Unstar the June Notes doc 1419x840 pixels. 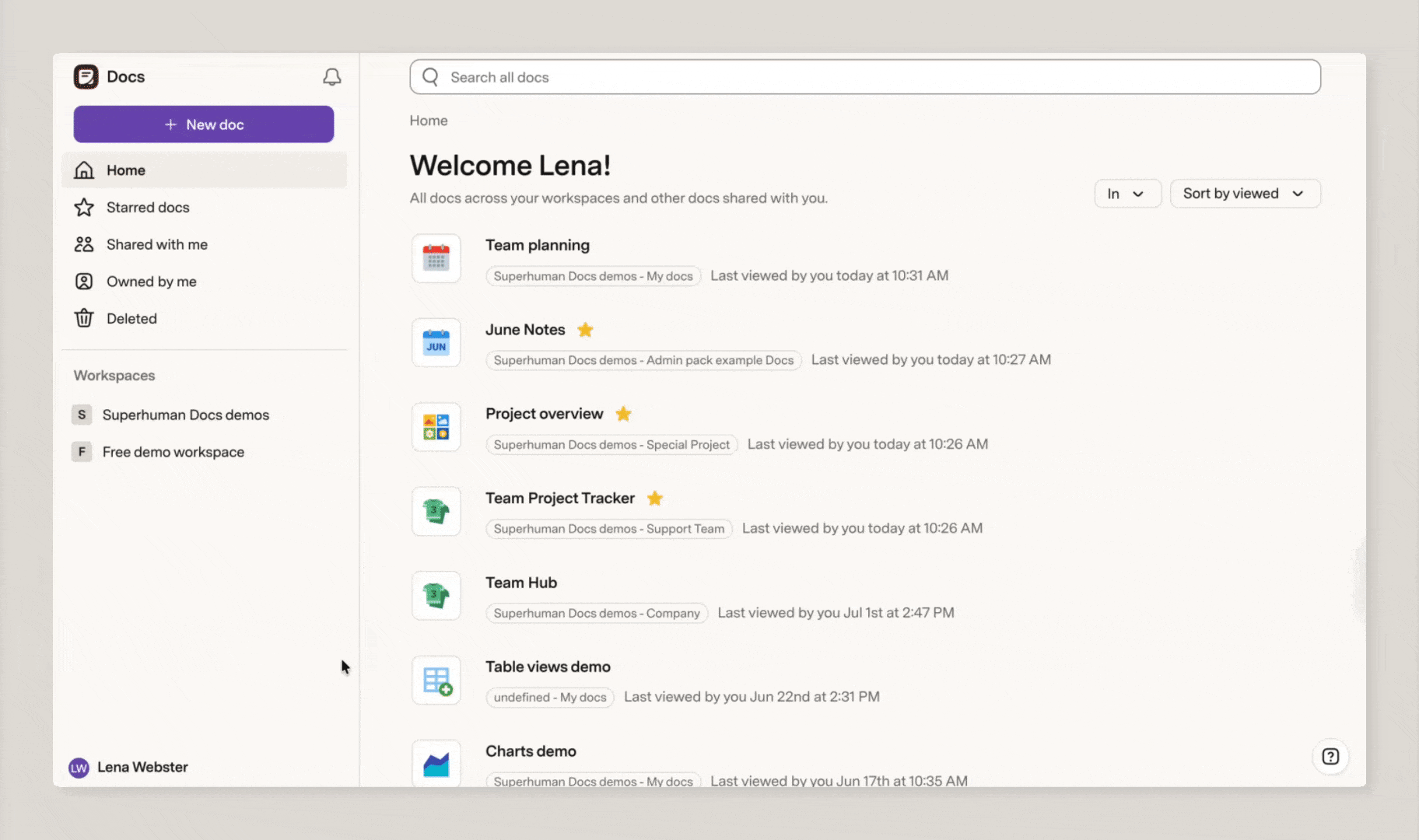[586, 330]
